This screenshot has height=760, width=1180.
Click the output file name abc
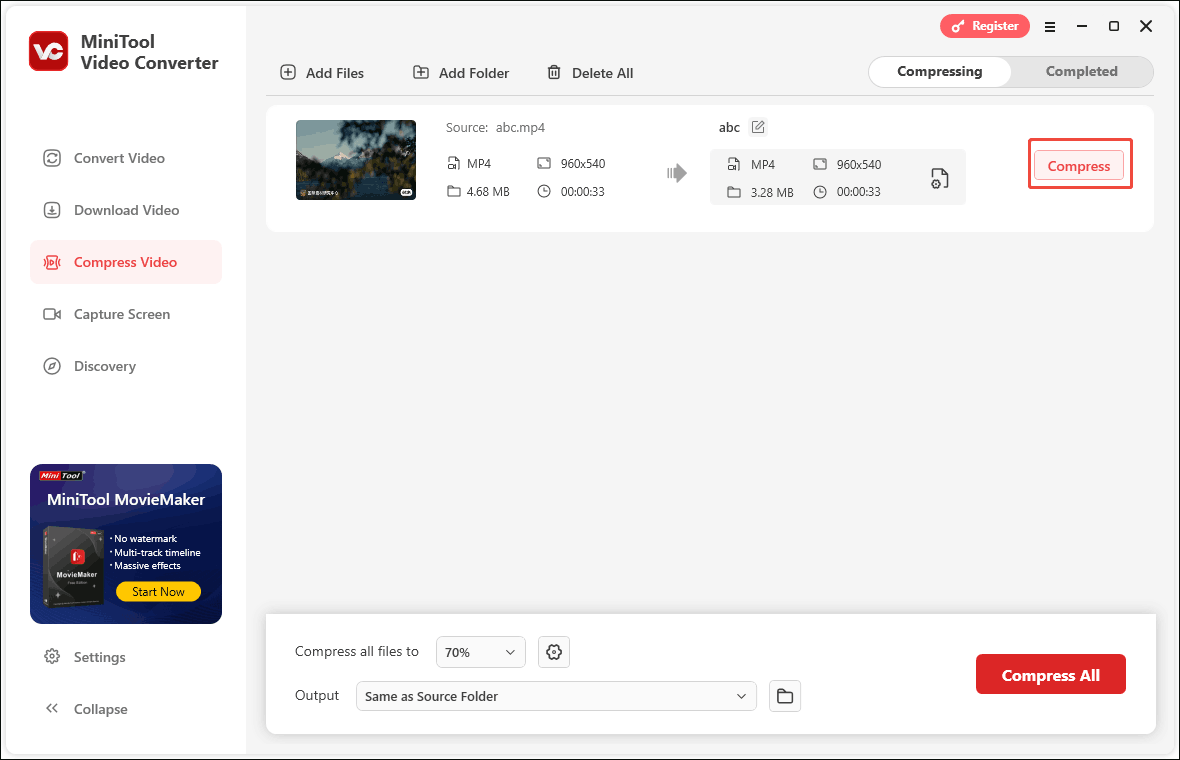coord(729,127)
